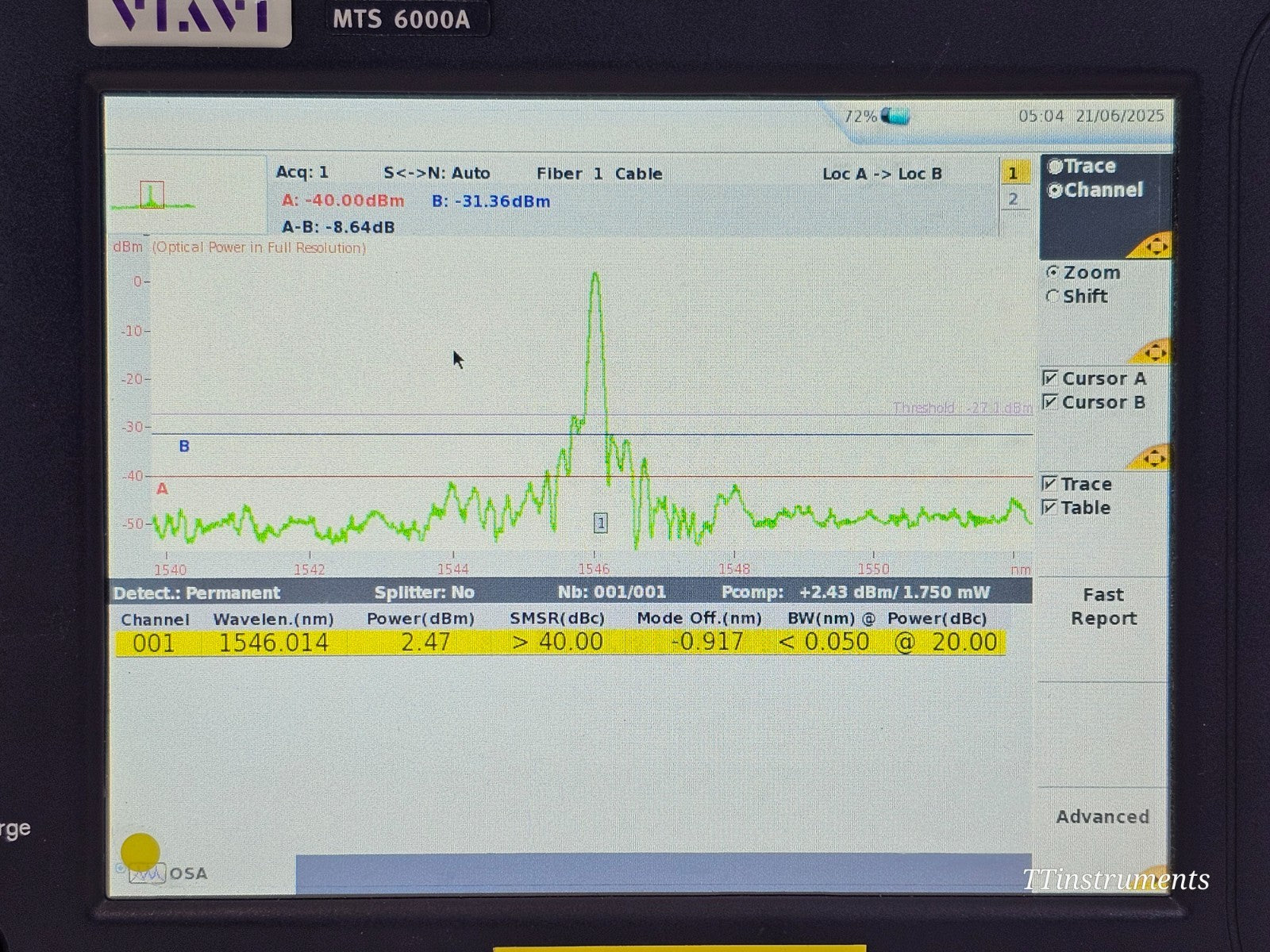The image size is (1270, 952).
Task: Click peak marker 1 on the green trace
Action: pyautogui.click(x=601, y=521)
